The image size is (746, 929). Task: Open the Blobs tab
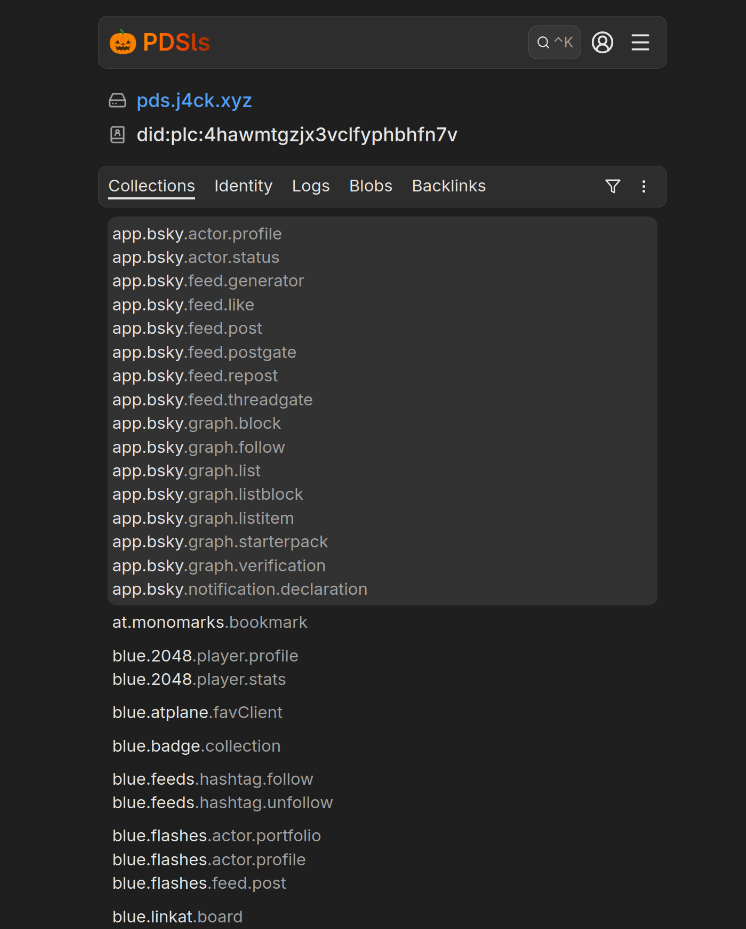point(371,186)
